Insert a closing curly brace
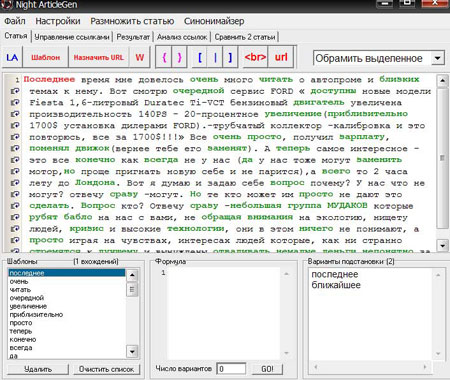The image size is (450, 380). tap(180, 57)
